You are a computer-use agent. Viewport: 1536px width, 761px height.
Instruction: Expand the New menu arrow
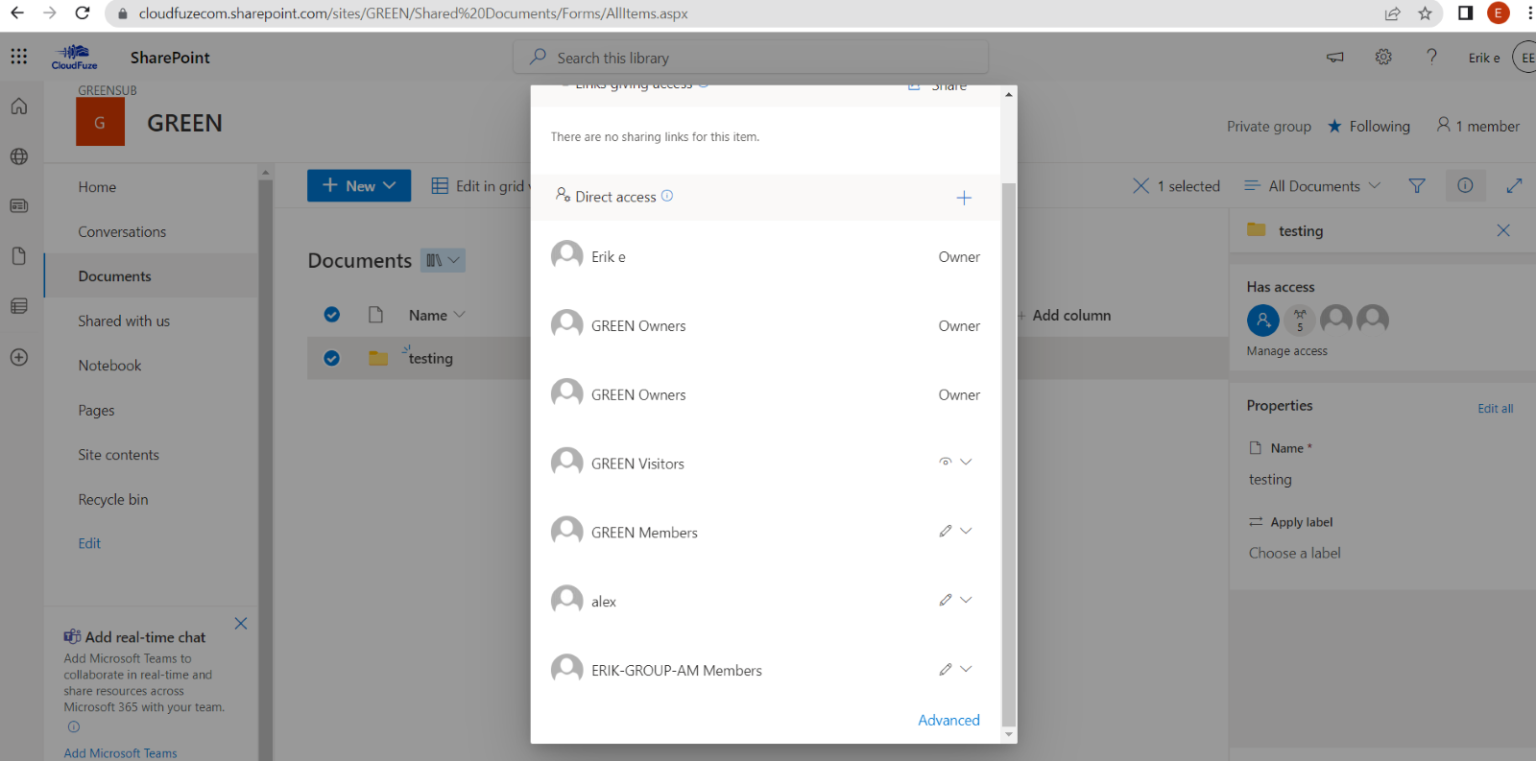coord(389,185)
